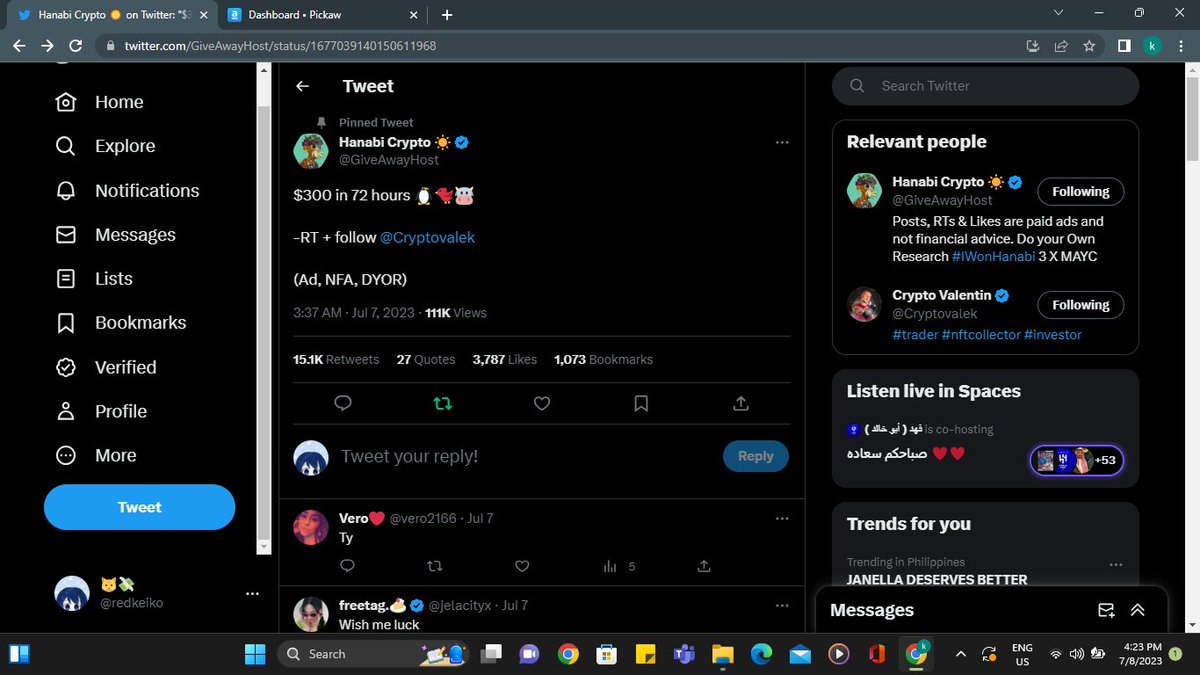The width and height of the screenshot is (1200, 675).
Task: Open Microsoft Edge from the taskbar
Action: coord(762,654)
